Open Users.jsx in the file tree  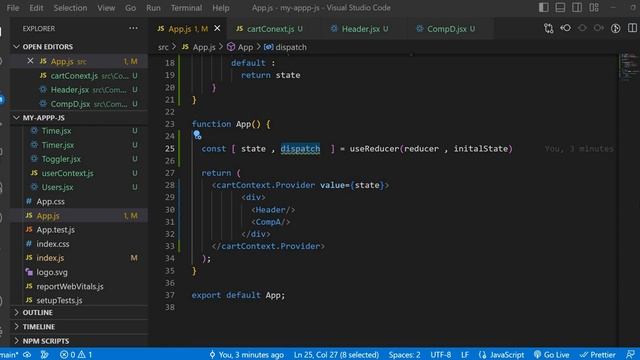(x=78, y=187)
